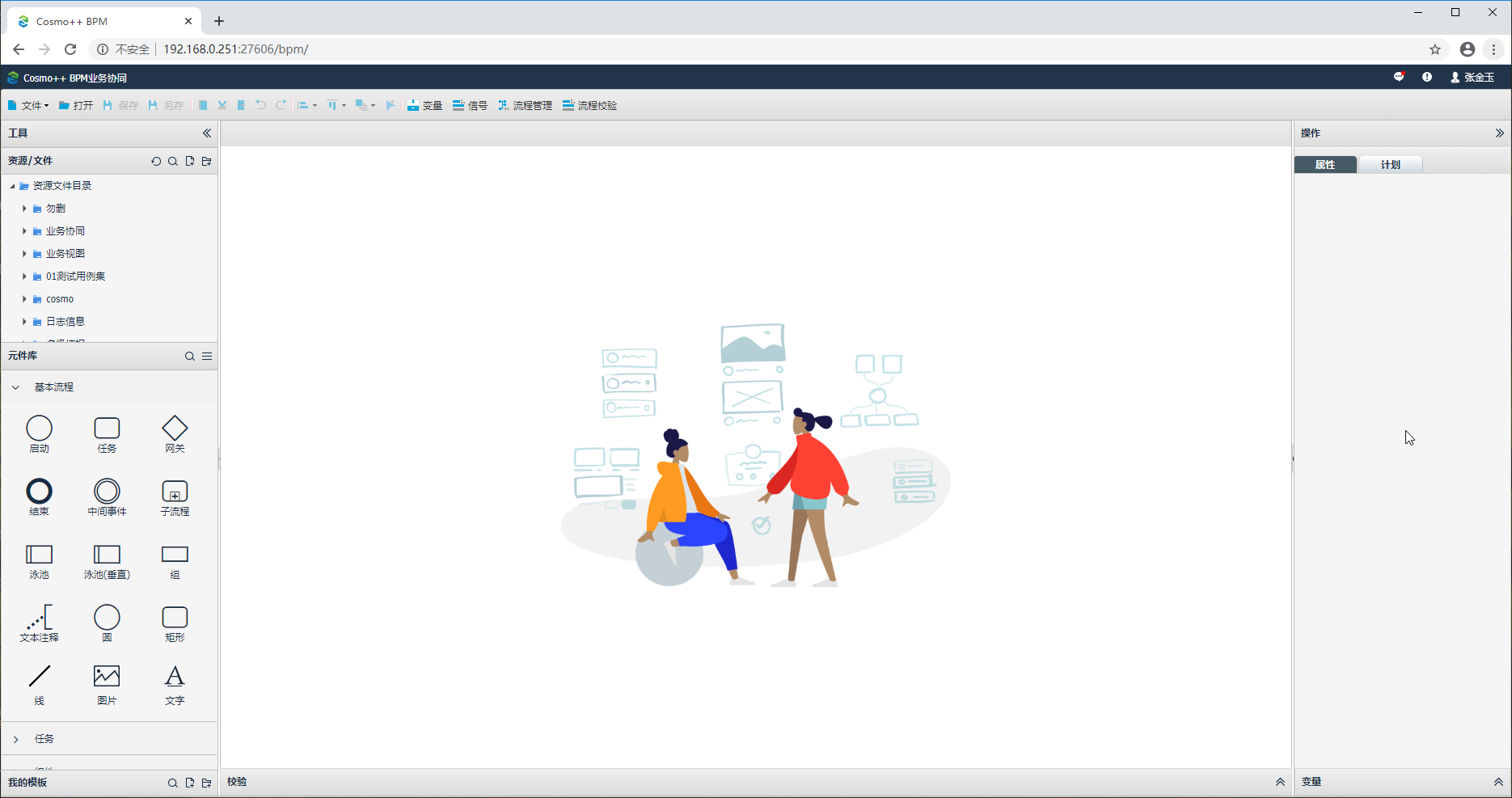1512x798 pixels.
Task: Expand the 勿删 folder
Action: tap(24, 209)
